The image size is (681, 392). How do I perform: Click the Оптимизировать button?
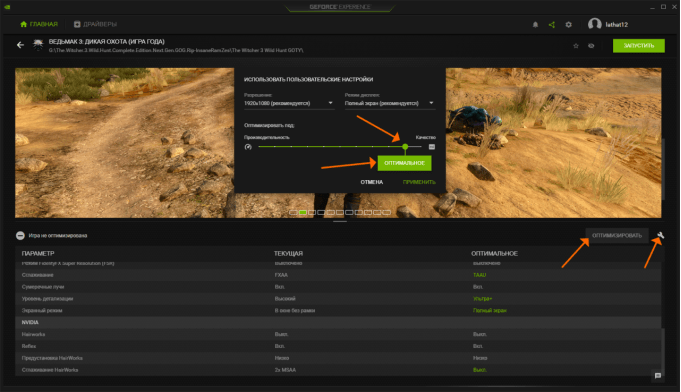617,235
